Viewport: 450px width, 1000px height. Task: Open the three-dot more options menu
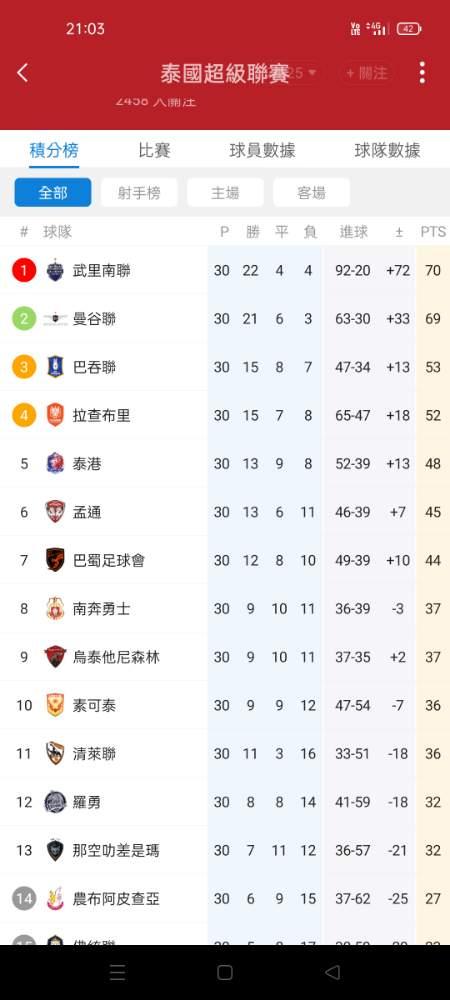(x=422, y=73)
